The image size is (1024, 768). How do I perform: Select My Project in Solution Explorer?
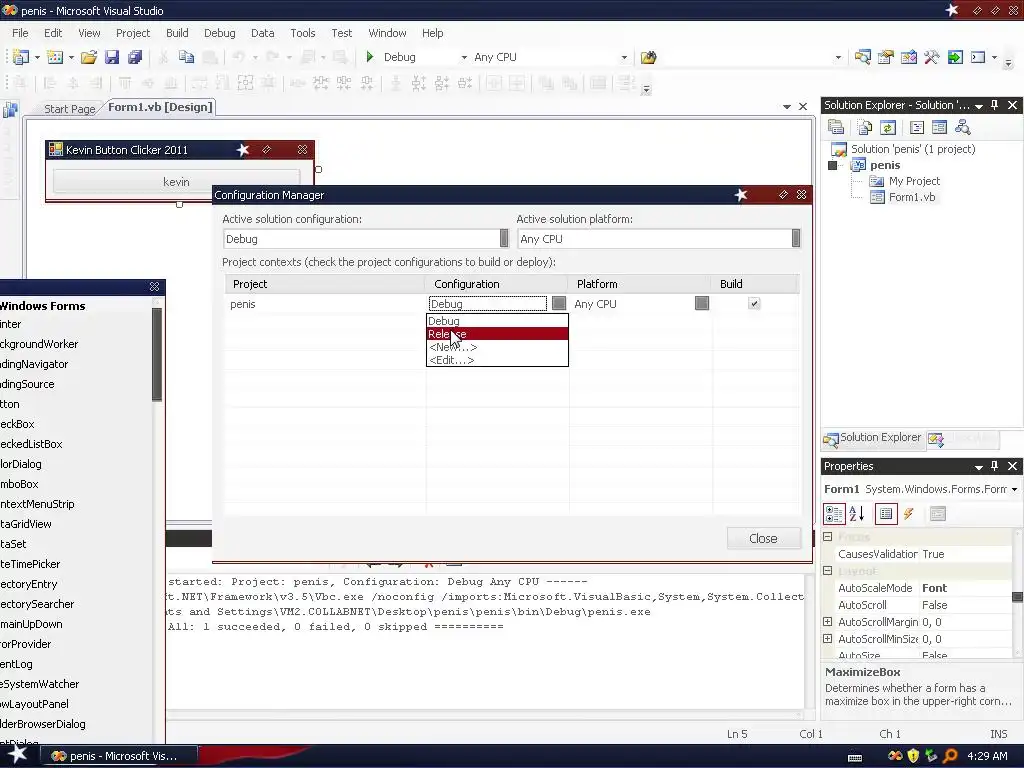[x=914, y=181]
